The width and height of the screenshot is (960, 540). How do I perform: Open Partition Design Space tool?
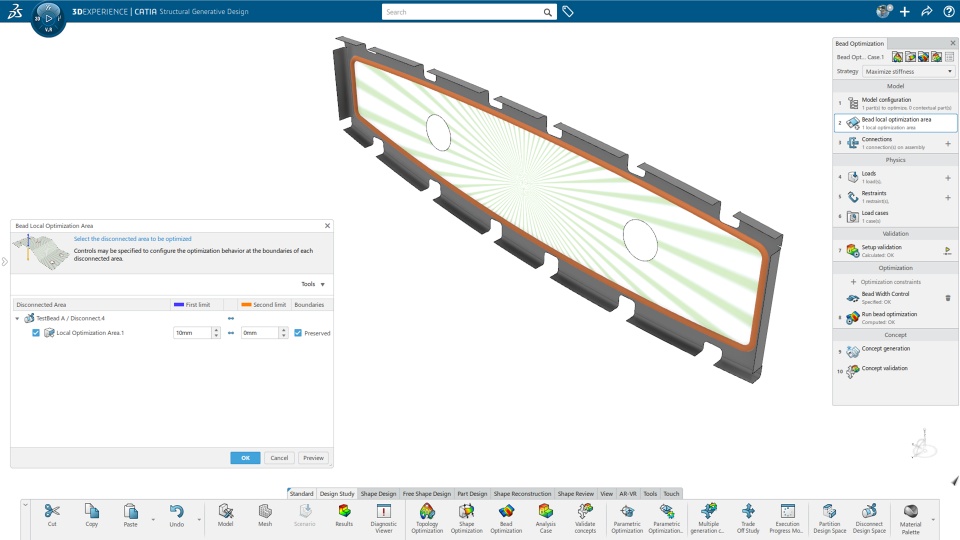pyautogui.click(x=830, y=518)
